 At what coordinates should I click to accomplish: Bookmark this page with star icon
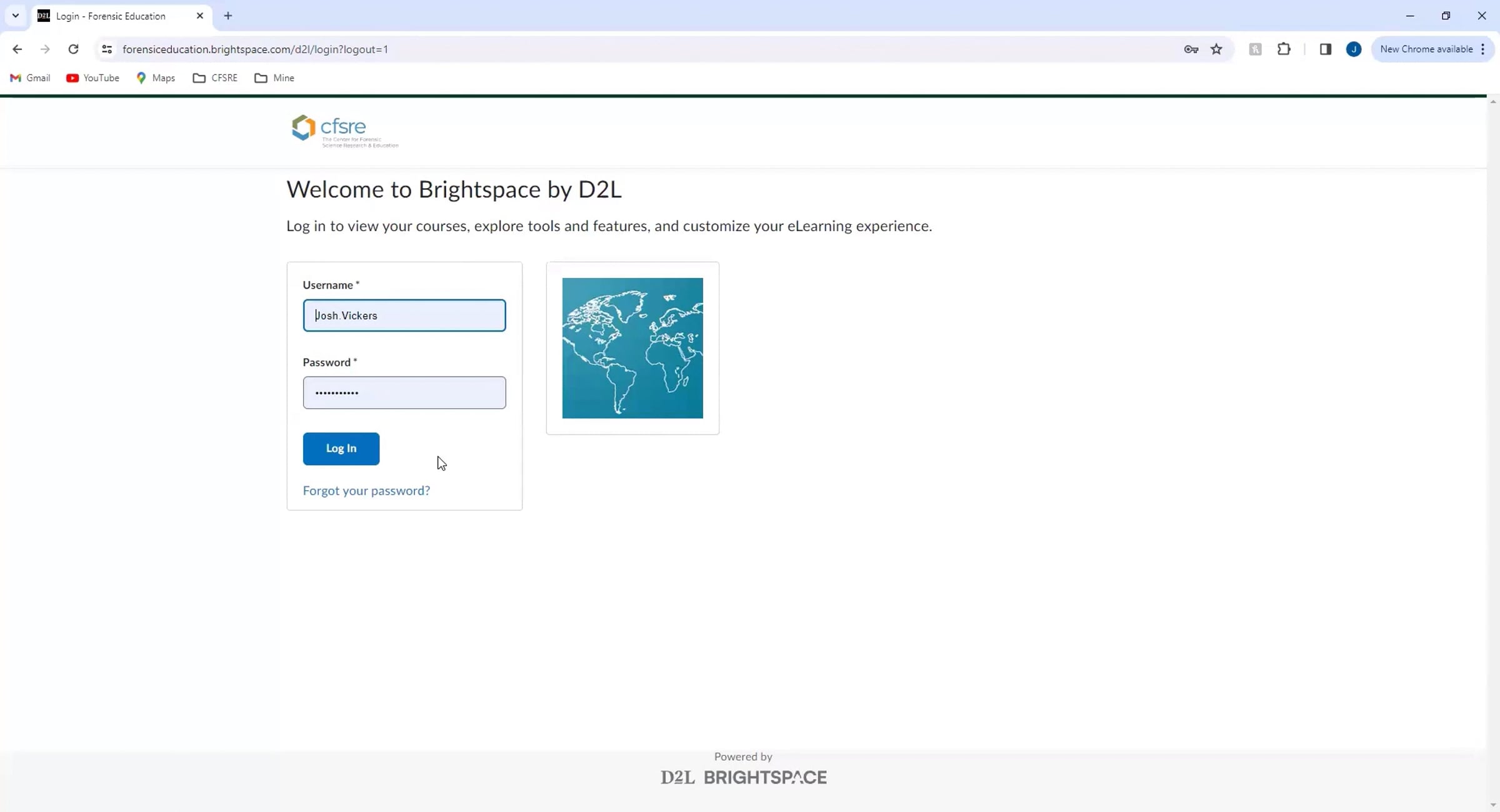coord(1216,49)
